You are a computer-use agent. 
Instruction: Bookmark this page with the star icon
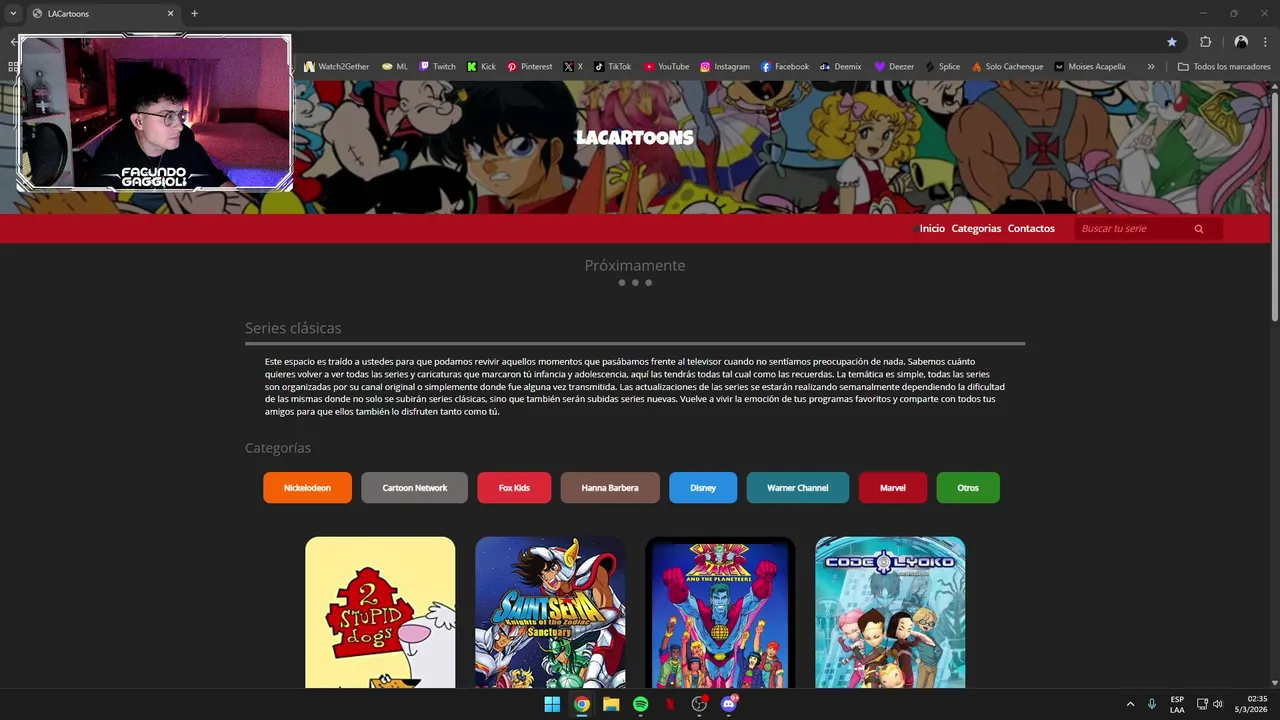(x=1172, y=42)
